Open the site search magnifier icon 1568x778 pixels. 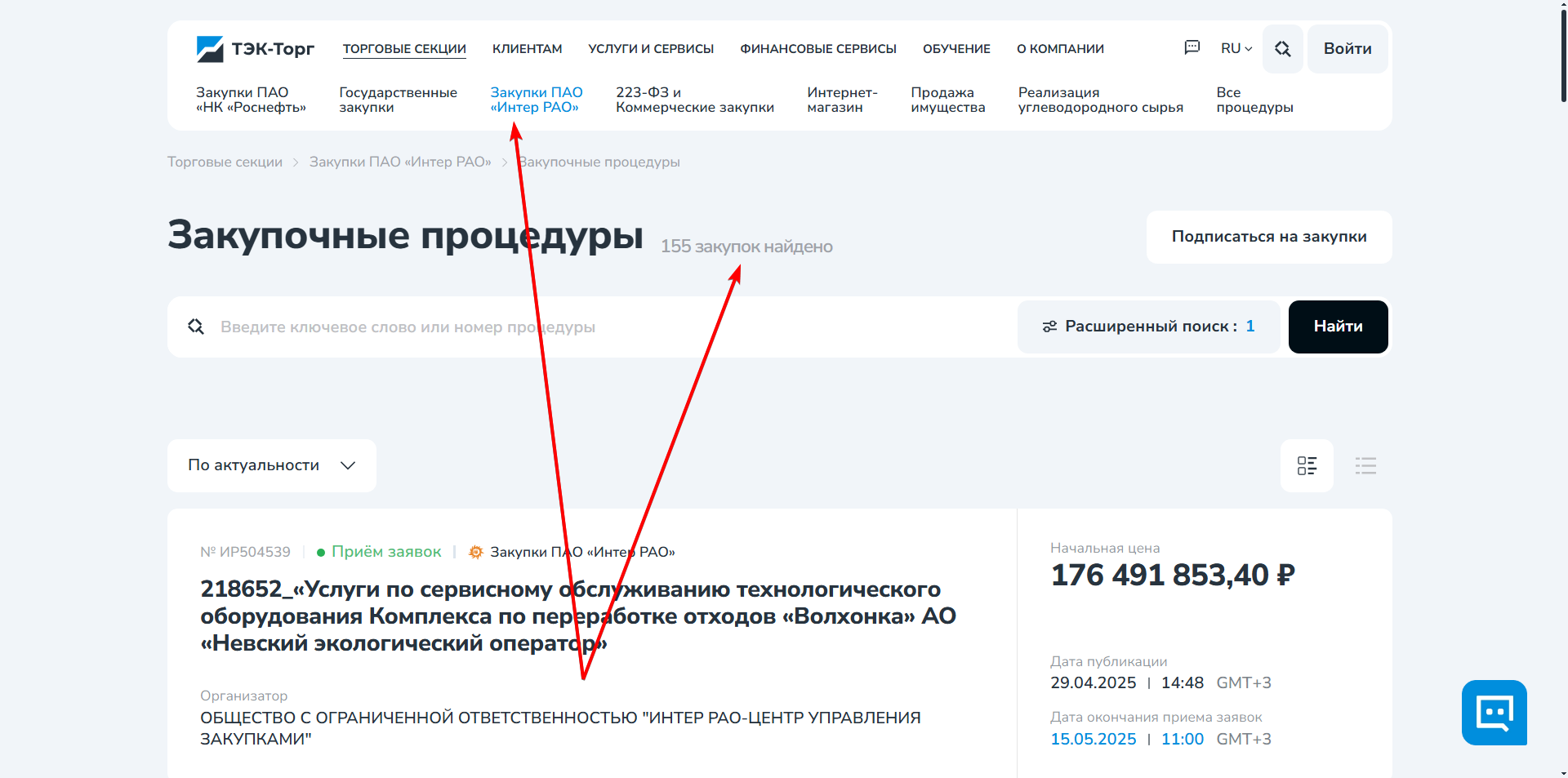coord(1283,49)
